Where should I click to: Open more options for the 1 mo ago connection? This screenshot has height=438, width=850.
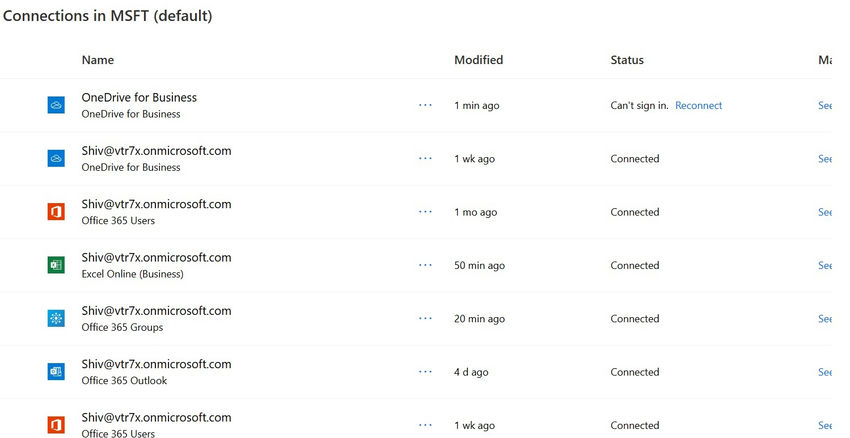pyautogui.click(x=426, y=212)
